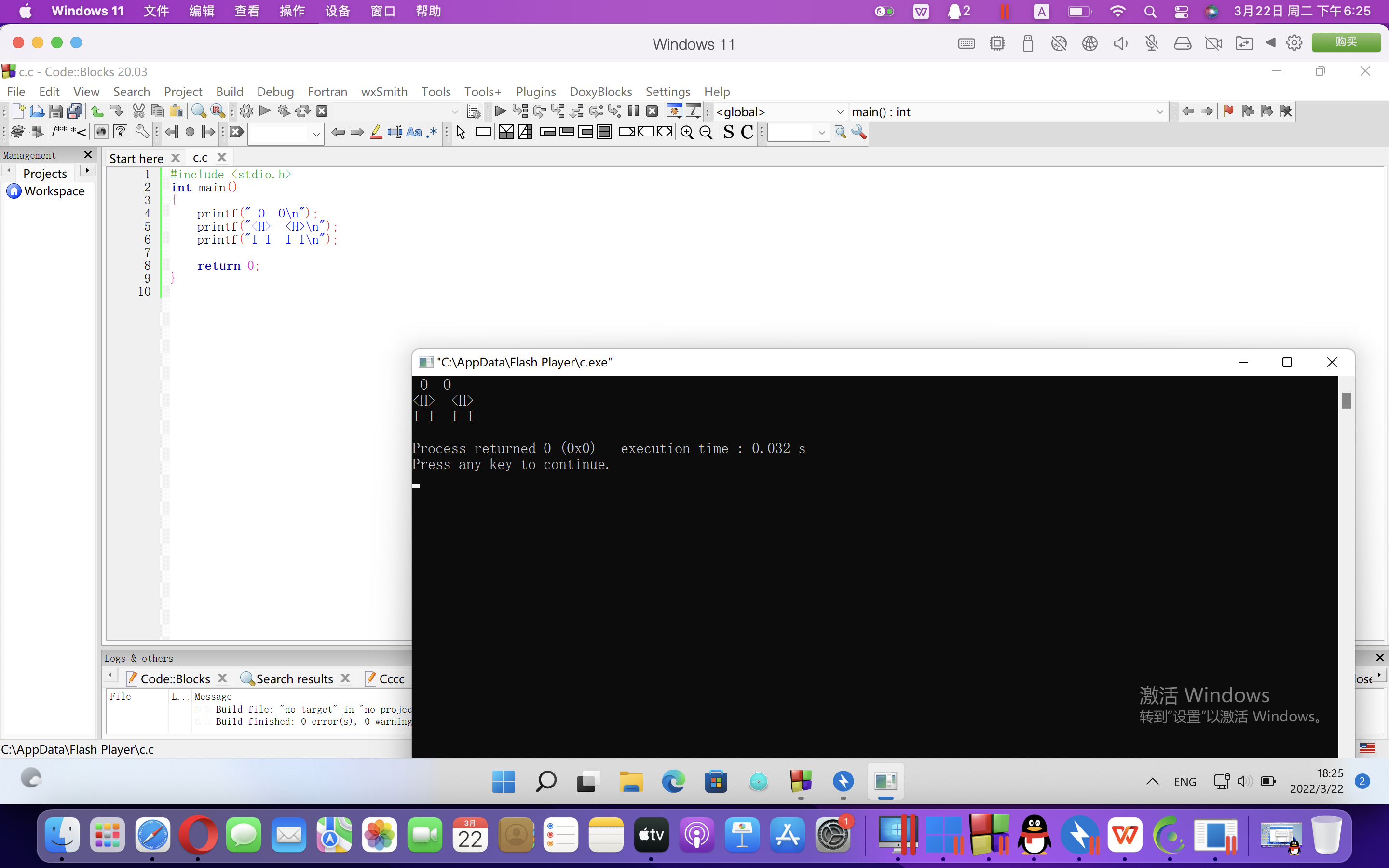Toggle bookmark red flag icon

coord(1228,111)
